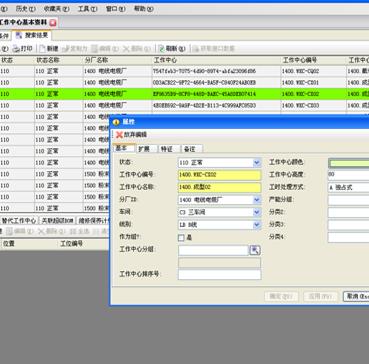Open the 线别 dropdown showing LB

[x=257, y=225]
